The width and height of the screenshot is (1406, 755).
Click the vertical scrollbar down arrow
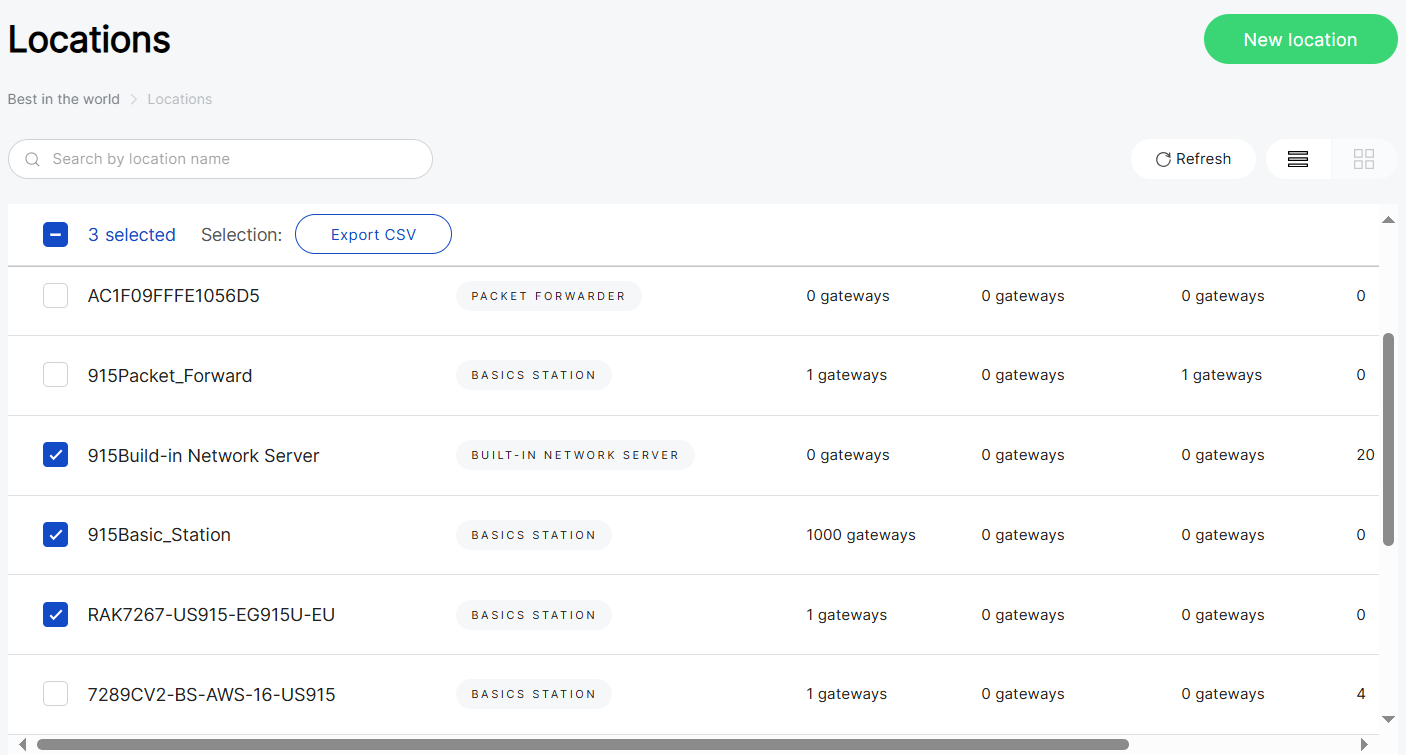click(x=1388, y=719)
